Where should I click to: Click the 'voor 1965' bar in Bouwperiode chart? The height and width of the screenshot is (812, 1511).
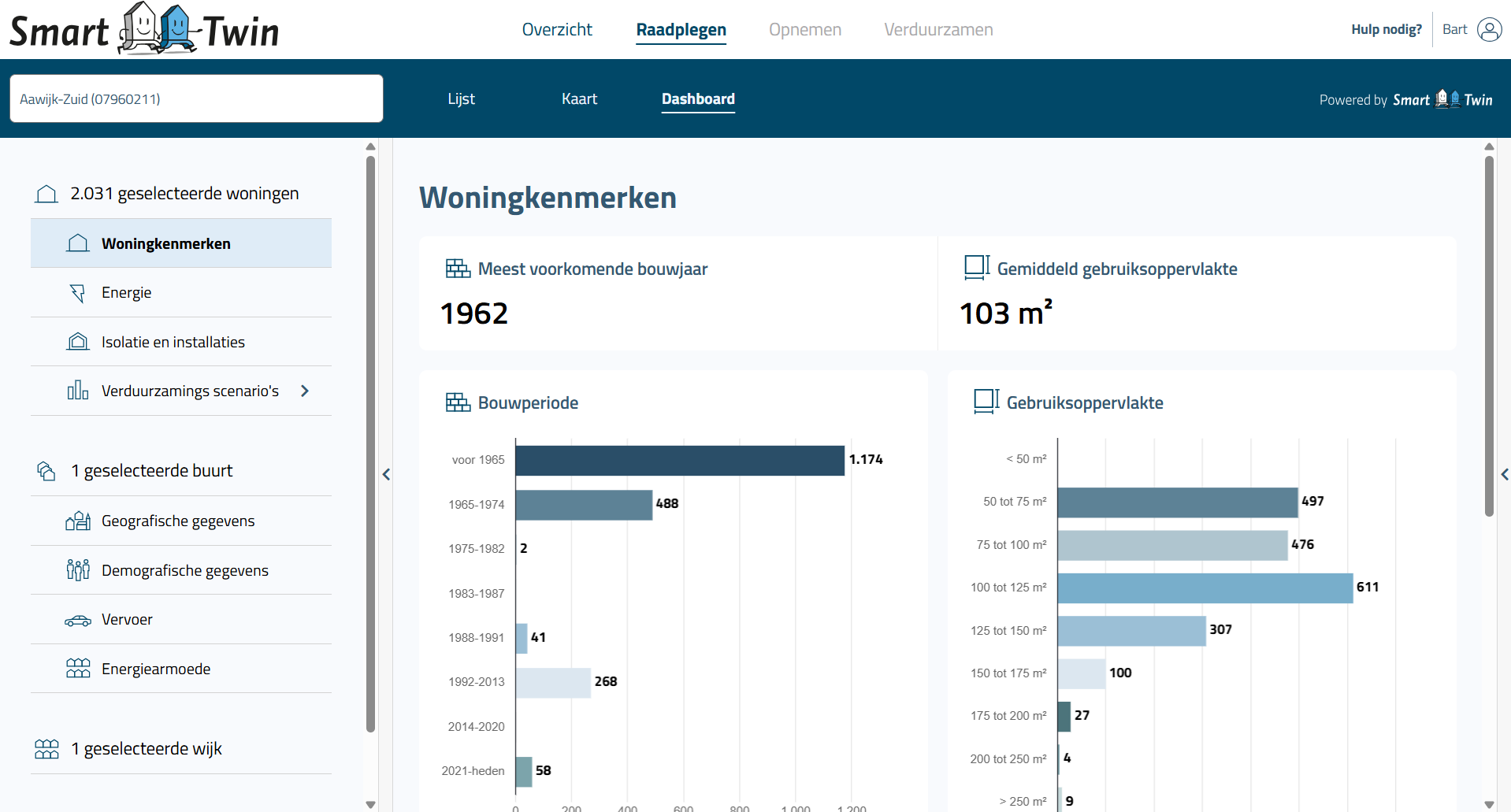click(679, 460)
